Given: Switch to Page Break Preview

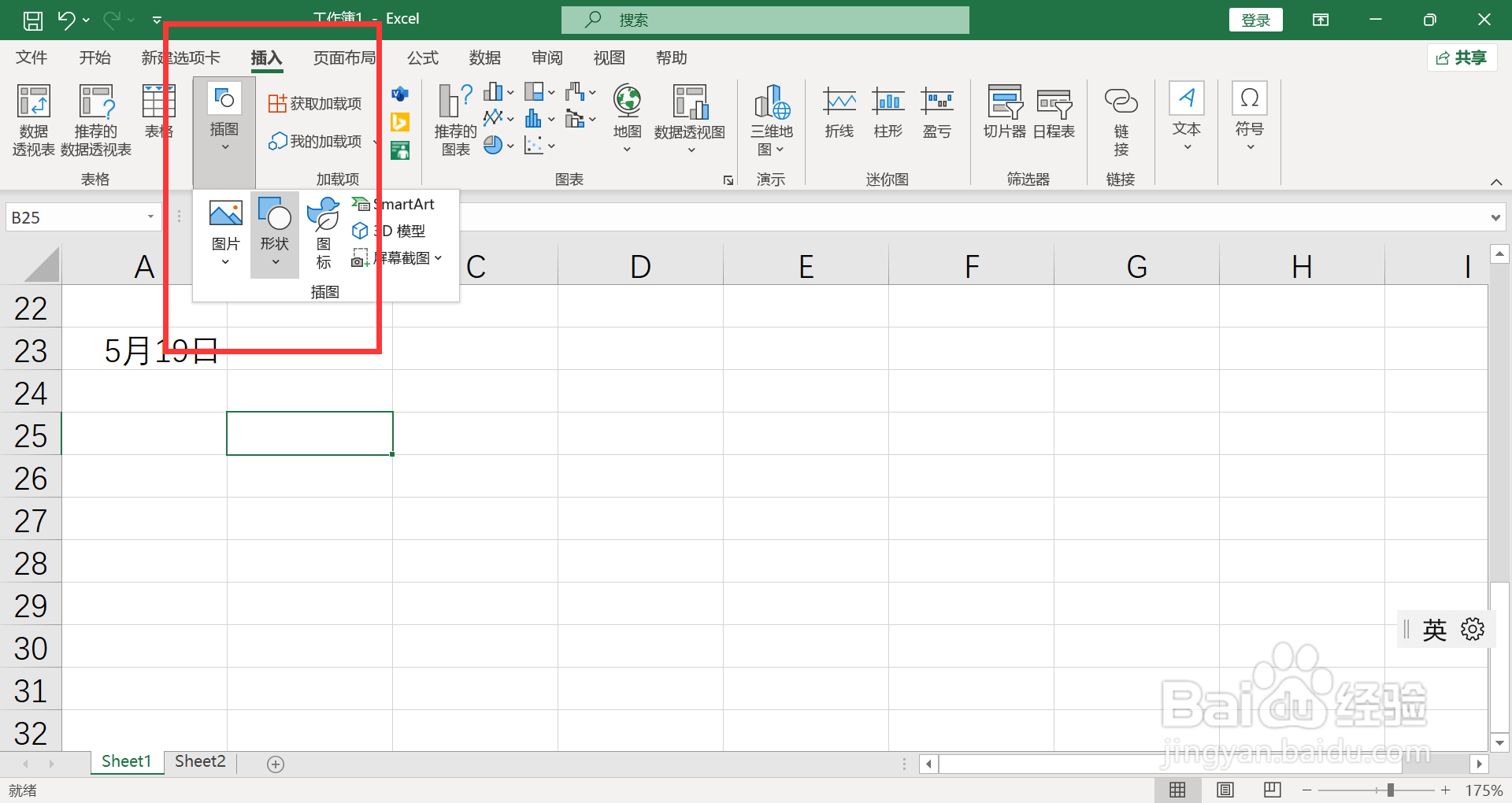Looking at the screenshot, I should click(1273, 790).
